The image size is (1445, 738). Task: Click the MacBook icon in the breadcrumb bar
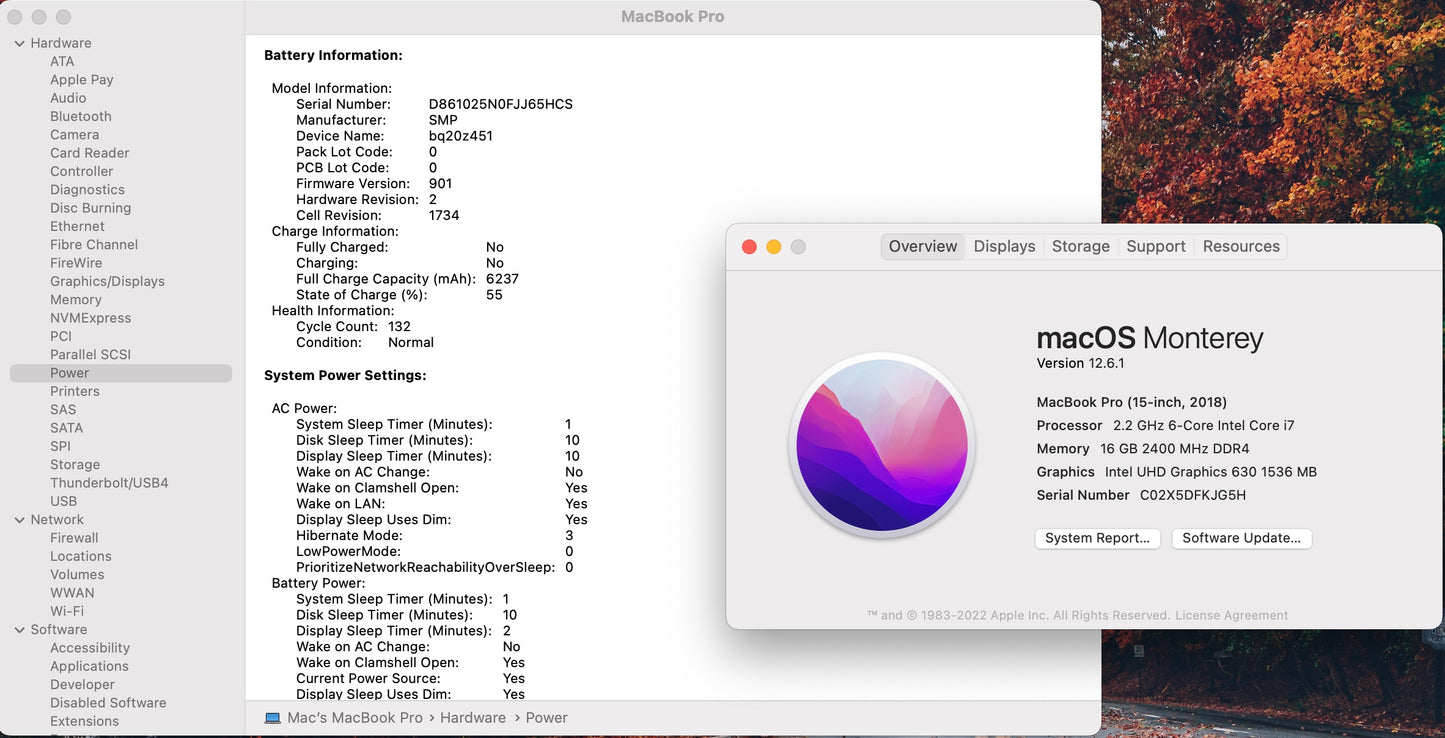[272, 717]
